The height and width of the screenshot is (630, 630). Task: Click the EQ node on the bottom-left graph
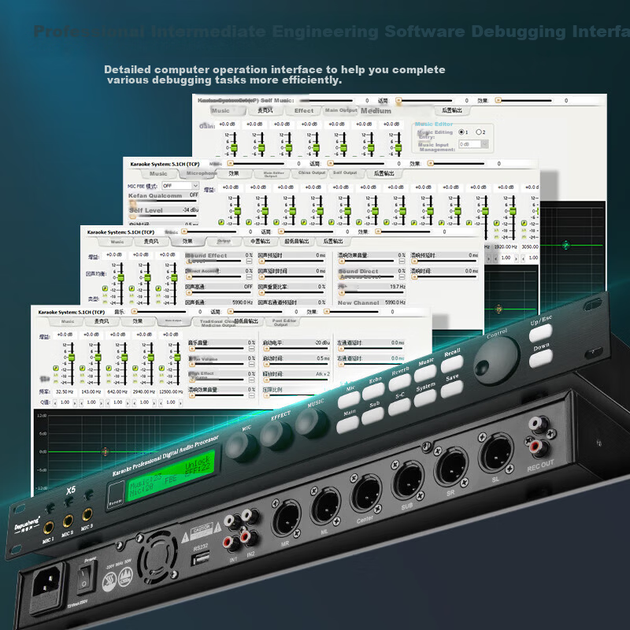point(105,452)
